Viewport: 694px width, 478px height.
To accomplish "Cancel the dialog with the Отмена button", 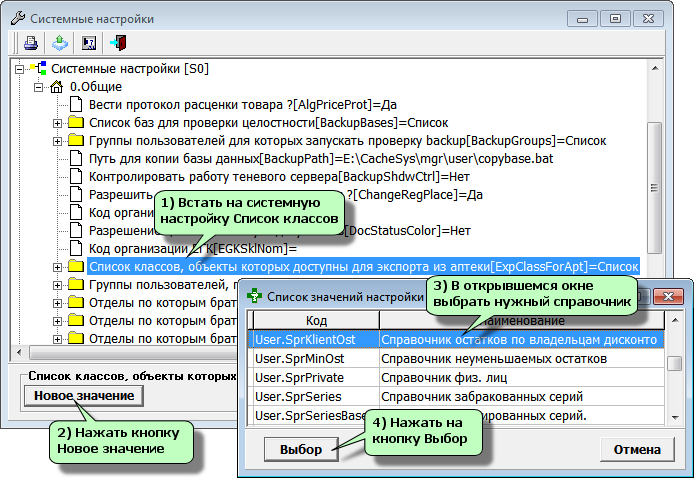I will coord(631,449).
